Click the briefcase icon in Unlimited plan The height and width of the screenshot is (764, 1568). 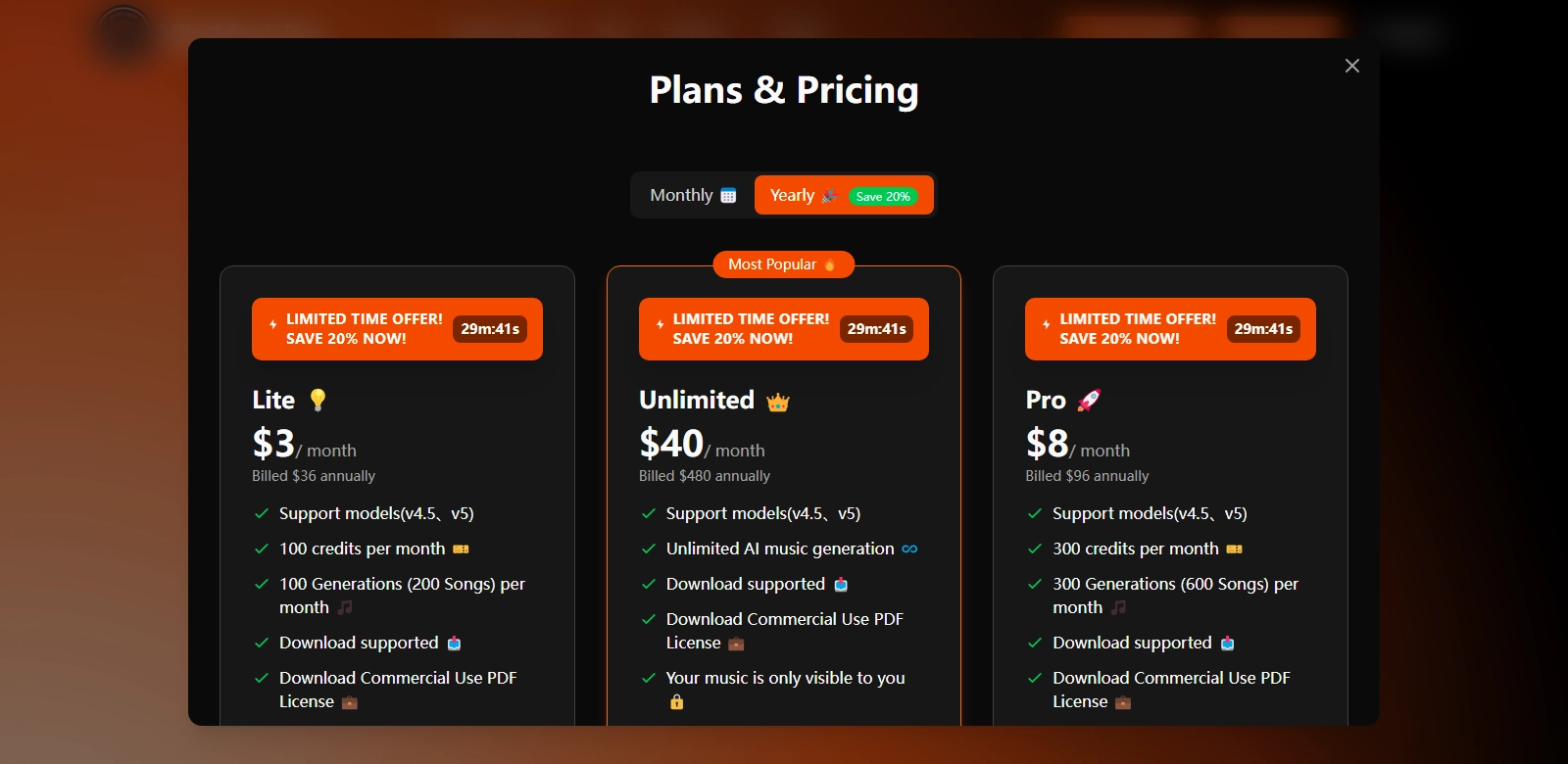coord(736,644)
